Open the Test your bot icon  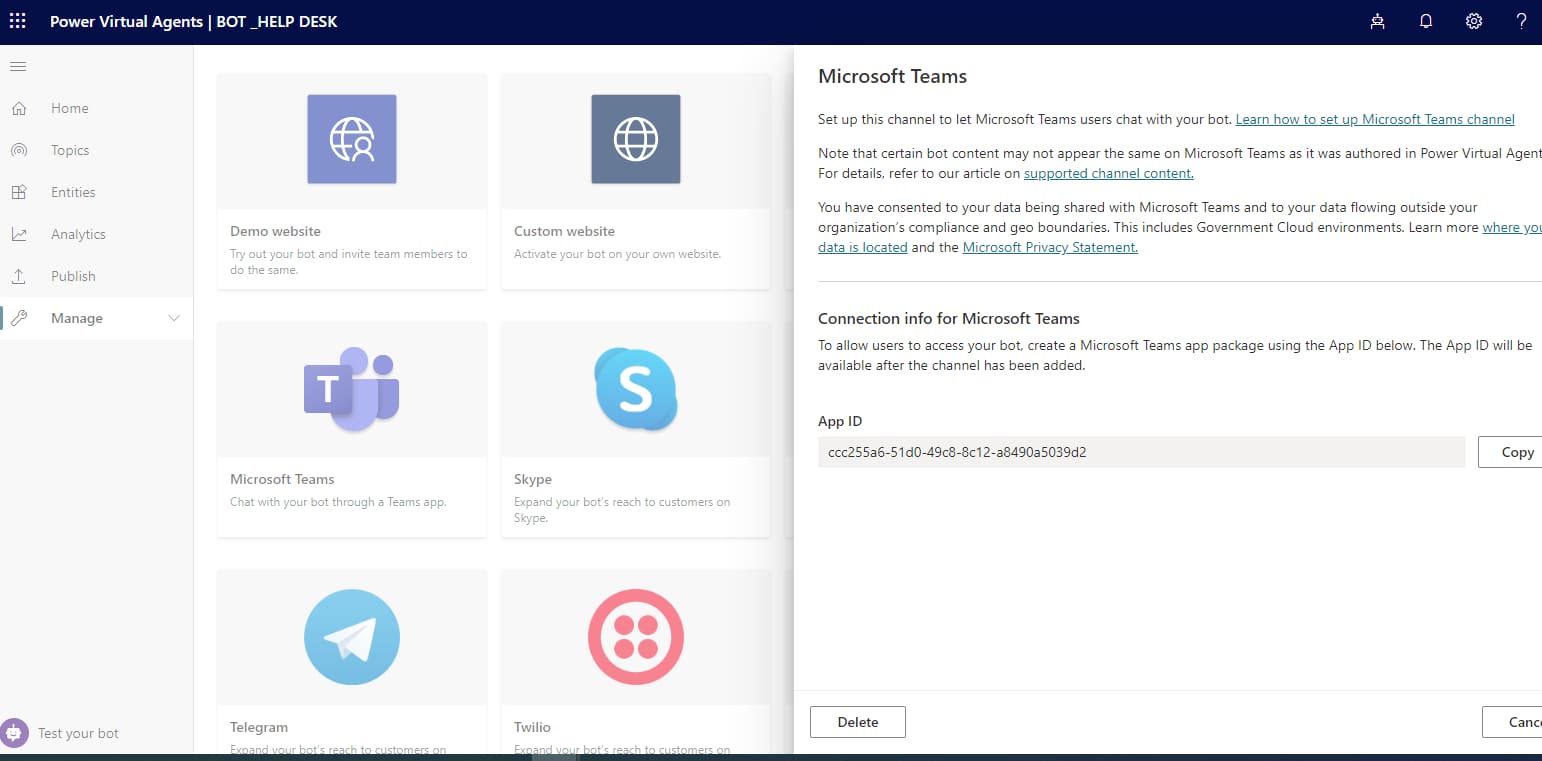pyautogui.click(x=15, y=733)
